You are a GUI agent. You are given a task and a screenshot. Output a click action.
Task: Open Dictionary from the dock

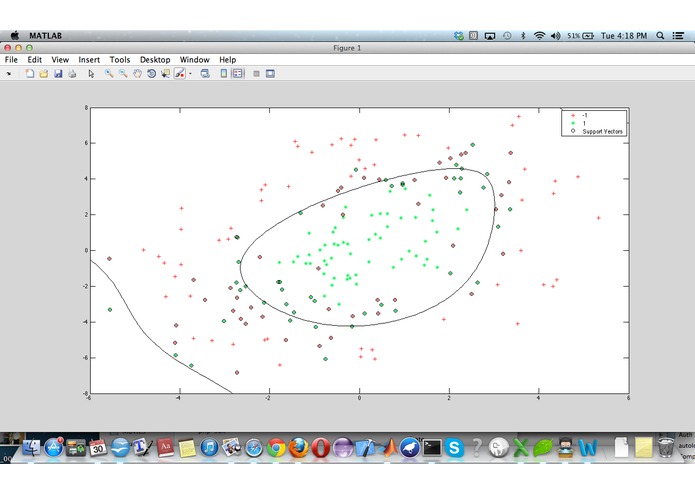click(x=165, y=447)
